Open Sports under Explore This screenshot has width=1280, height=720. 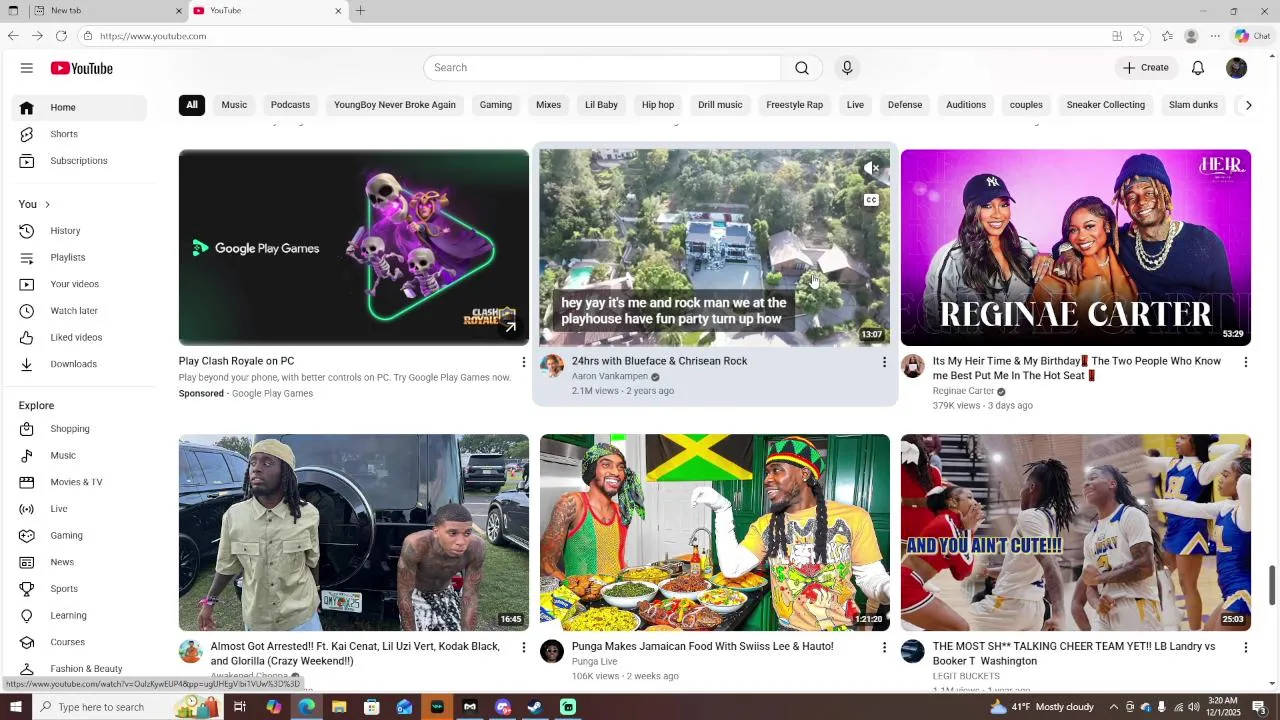(x=64, y=589)
